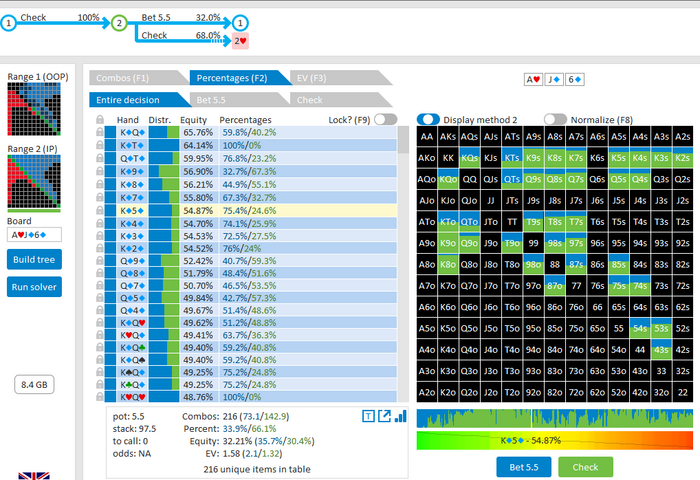Image resolution: width=700 pixels, height=480 pixels.
Task: Click the Percentages column header
Action: [245, 120]
